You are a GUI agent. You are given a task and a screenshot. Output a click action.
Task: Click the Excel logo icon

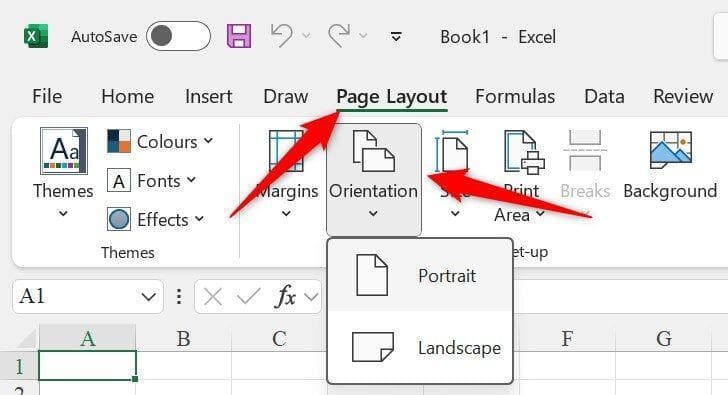coord(36,36)
